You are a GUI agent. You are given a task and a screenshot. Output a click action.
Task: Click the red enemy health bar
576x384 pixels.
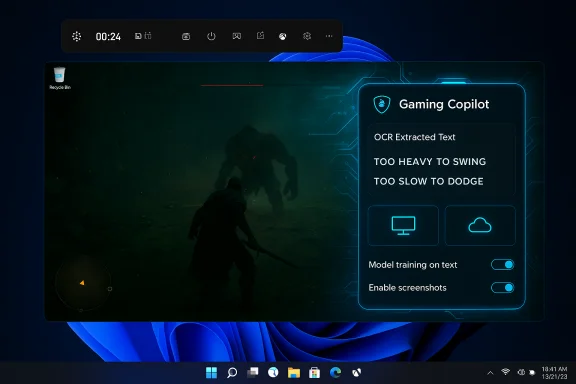pyautogui.click(x=232, y=85)
